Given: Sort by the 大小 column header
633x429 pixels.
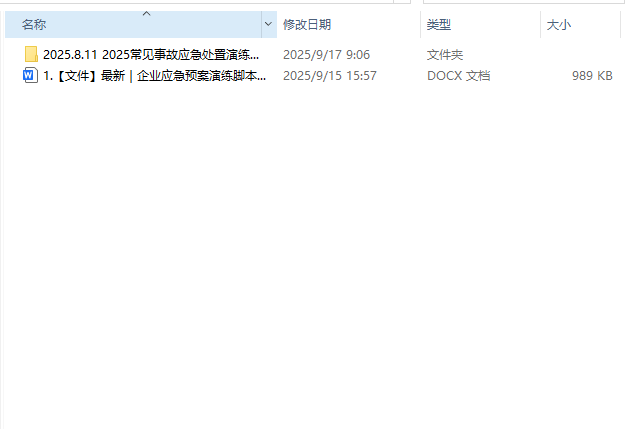Looking at the screenshot, I should (x=559, y=25).
